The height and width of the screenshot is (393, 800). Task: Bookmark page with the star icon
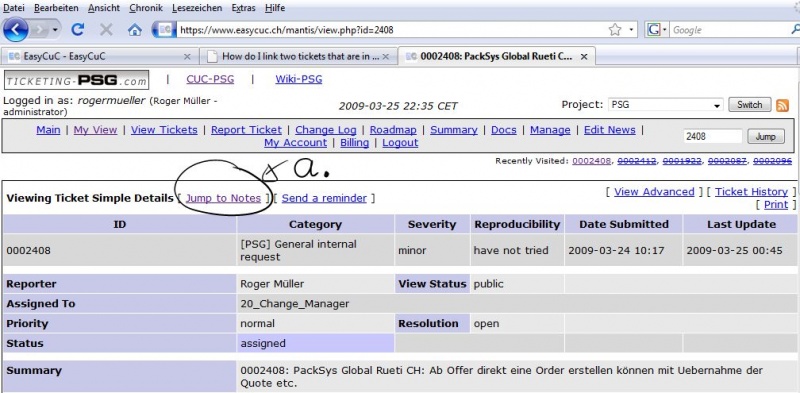(x=615, y=30)
